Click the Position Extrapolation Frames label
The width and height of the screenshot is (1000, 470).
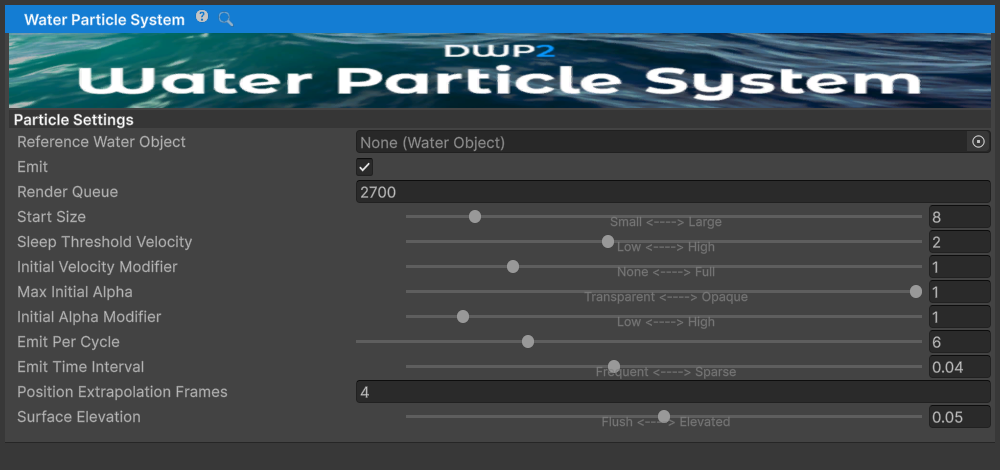(122, 392)
